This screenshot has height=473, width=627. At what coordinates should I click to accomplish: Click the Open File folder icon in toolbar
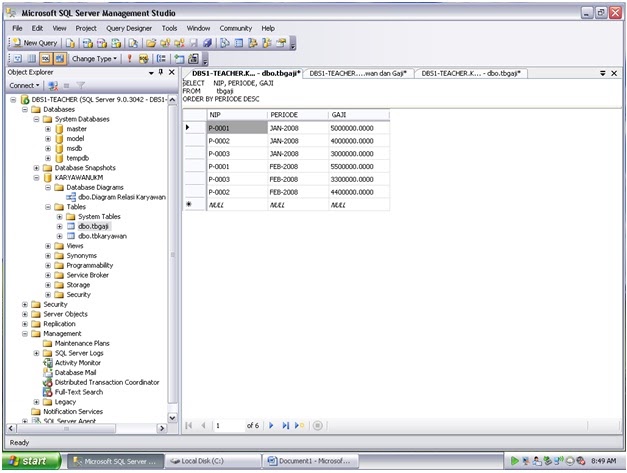click(151, 43)
